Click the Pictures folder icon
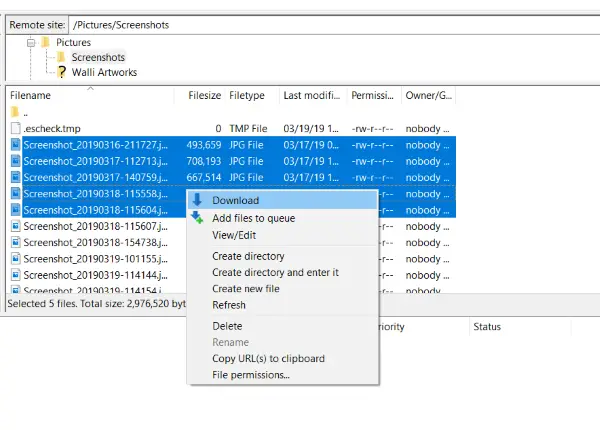This screenshot has width=600, height=430. pyautogui.click(x=45, y=43)
